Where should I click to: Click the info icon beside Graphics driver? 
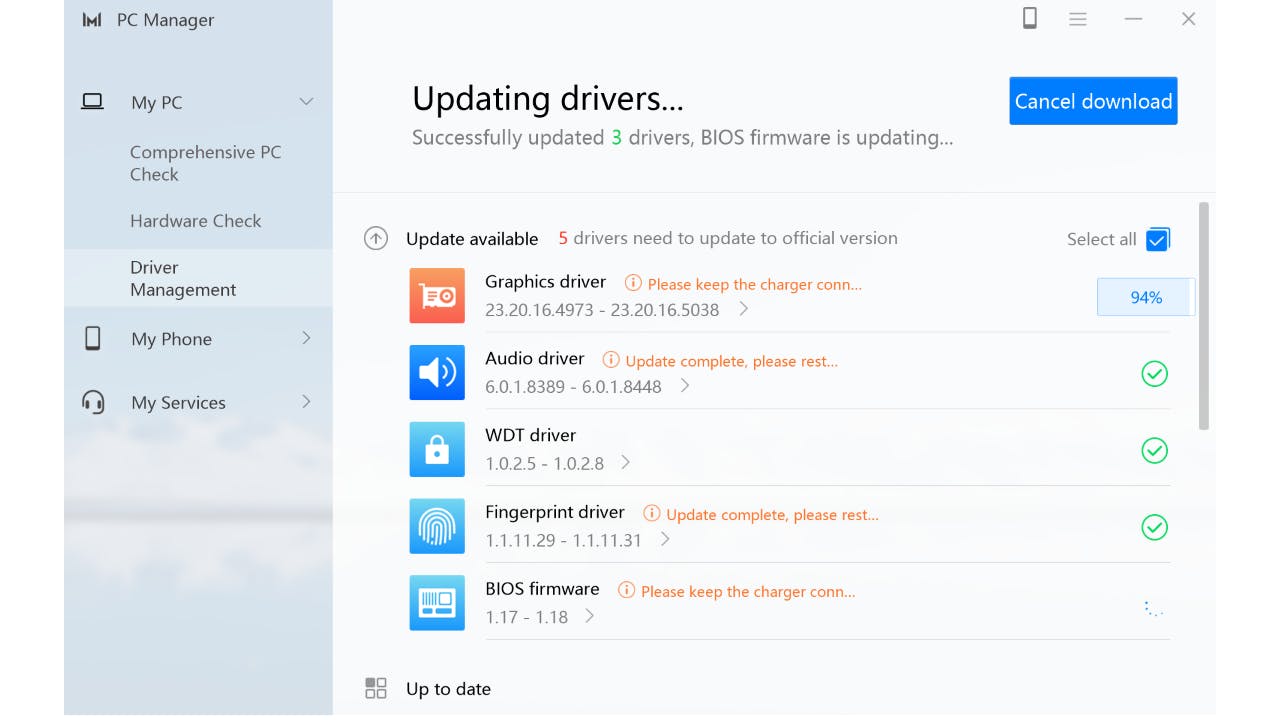[633, 283]
